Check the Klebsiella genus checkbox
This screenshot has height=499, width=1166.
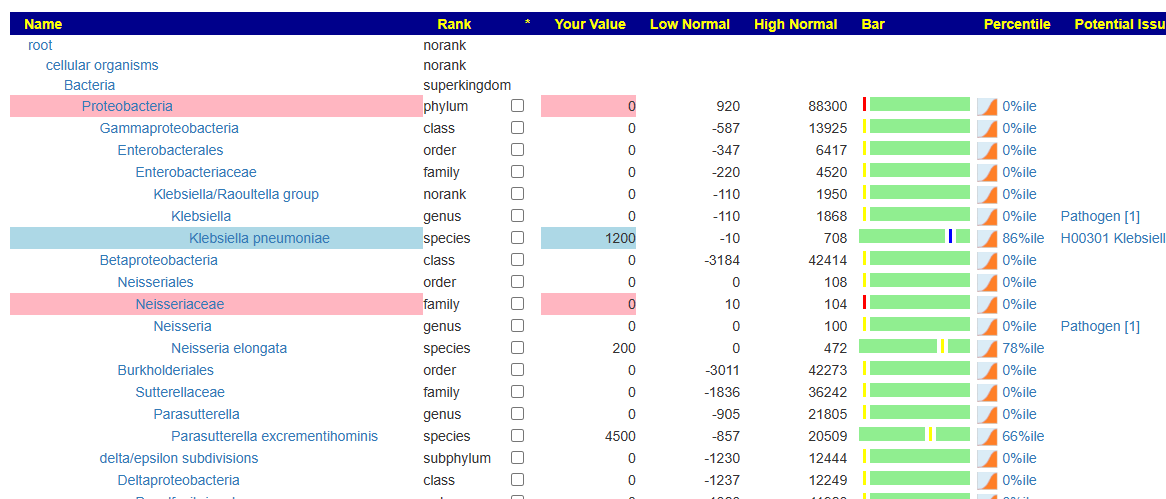[x=518, y=216]
